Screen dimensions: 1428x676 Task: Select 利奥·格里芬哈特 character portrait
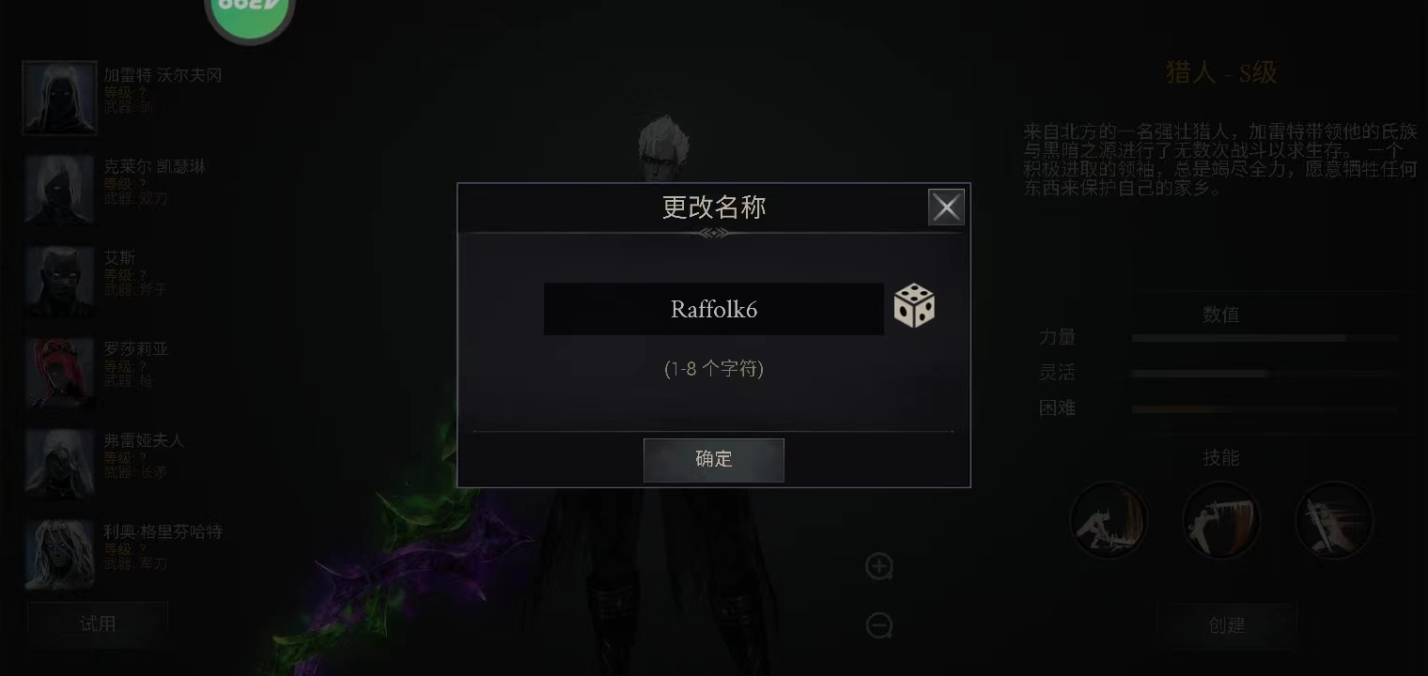pos(60,555)
